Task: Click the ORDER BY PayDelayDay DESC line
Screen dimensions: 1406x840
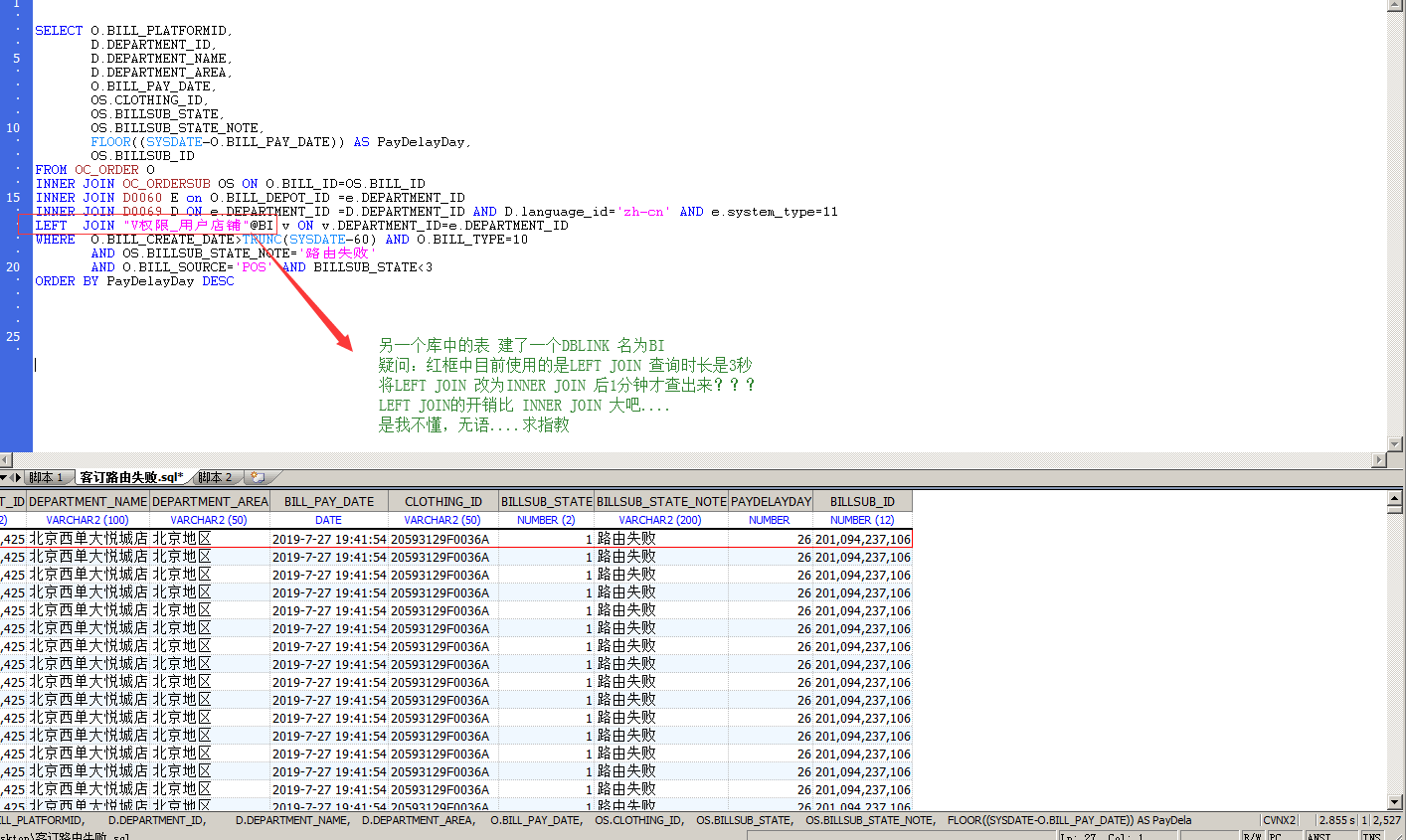Action: click(x=134, y=281)
